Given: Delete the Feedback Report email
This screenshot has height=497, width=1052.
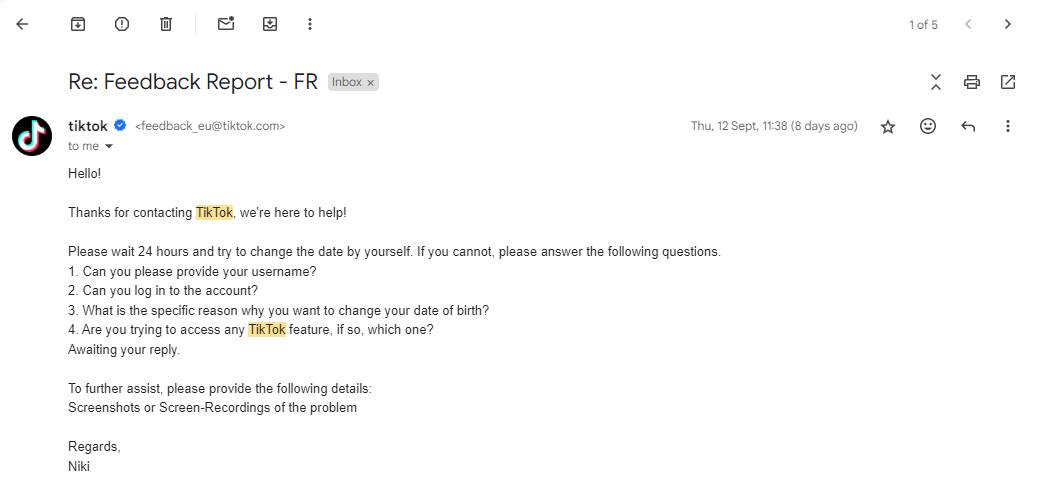Looking at the screenshot, I should (x=166, y=24).
